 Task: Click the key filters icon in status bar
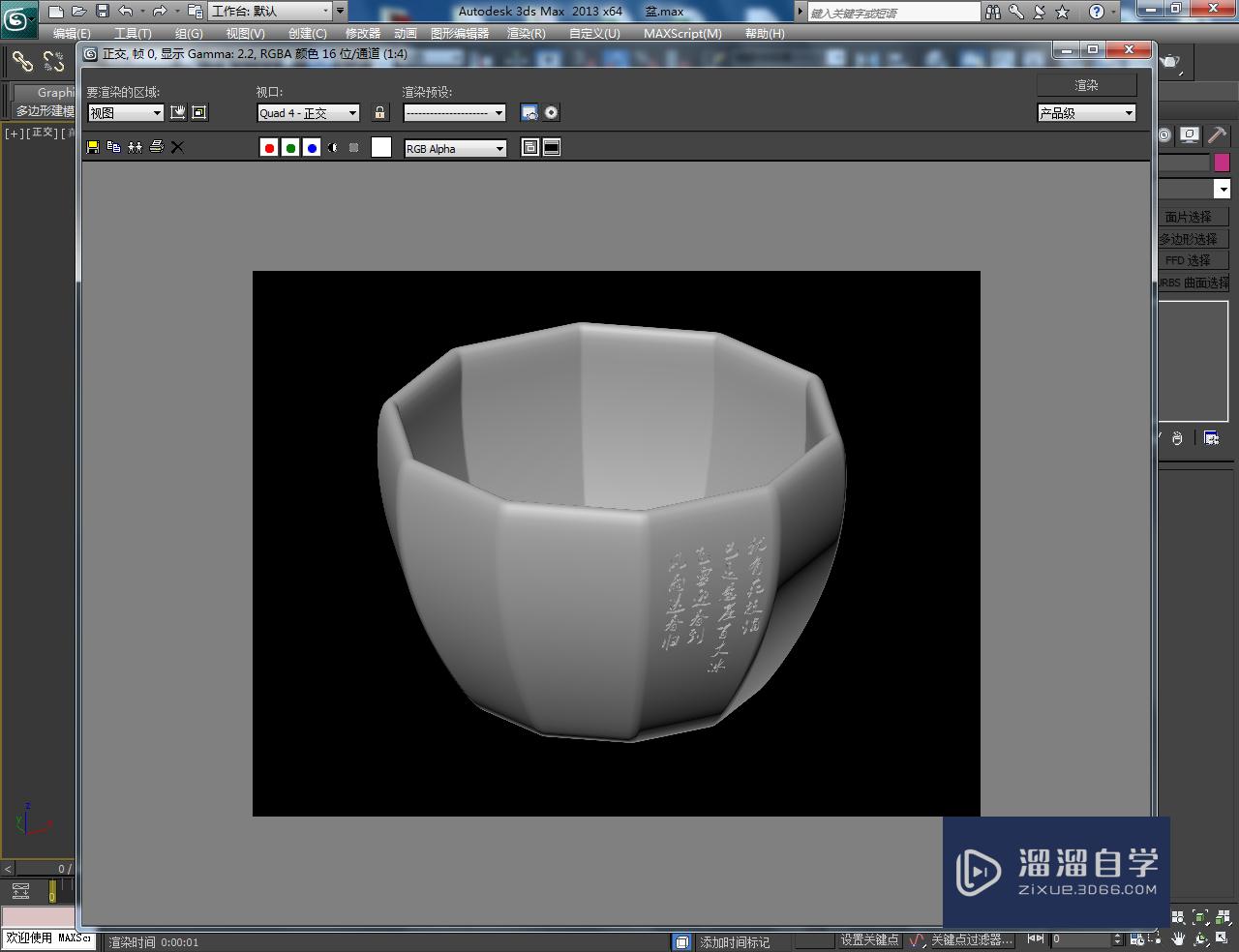pos(918,939)
